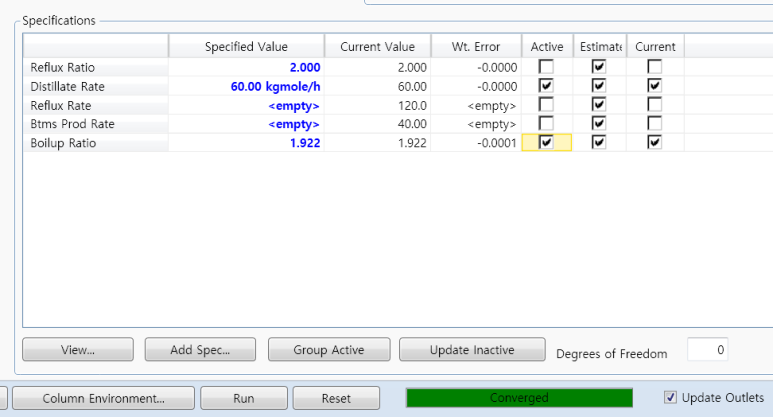The height and width of the screenshot is (417, 773).
Task: Select the Distillate Rate row label
Action: 96,86
